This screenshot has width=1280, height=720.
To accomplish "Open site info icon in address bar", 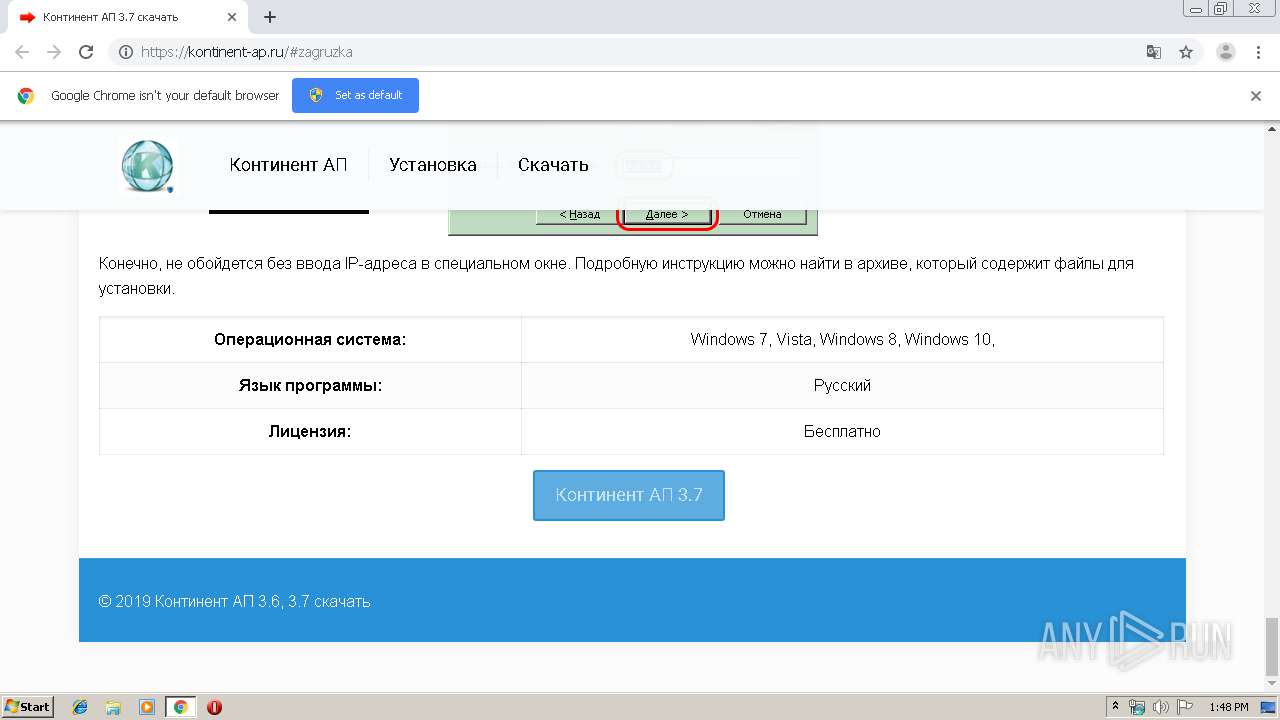I will point(126,52).
